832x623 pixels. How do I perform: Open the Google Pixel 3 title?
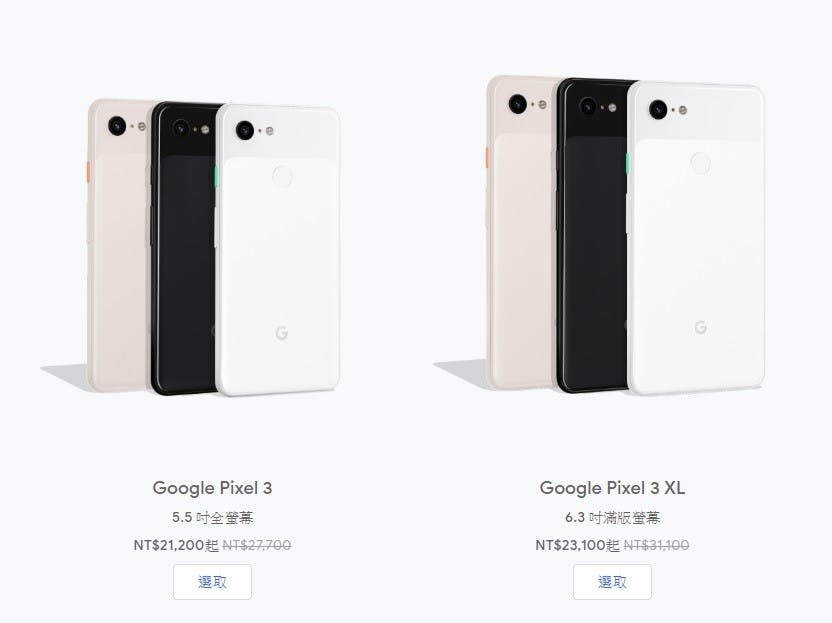click(212, 488)
